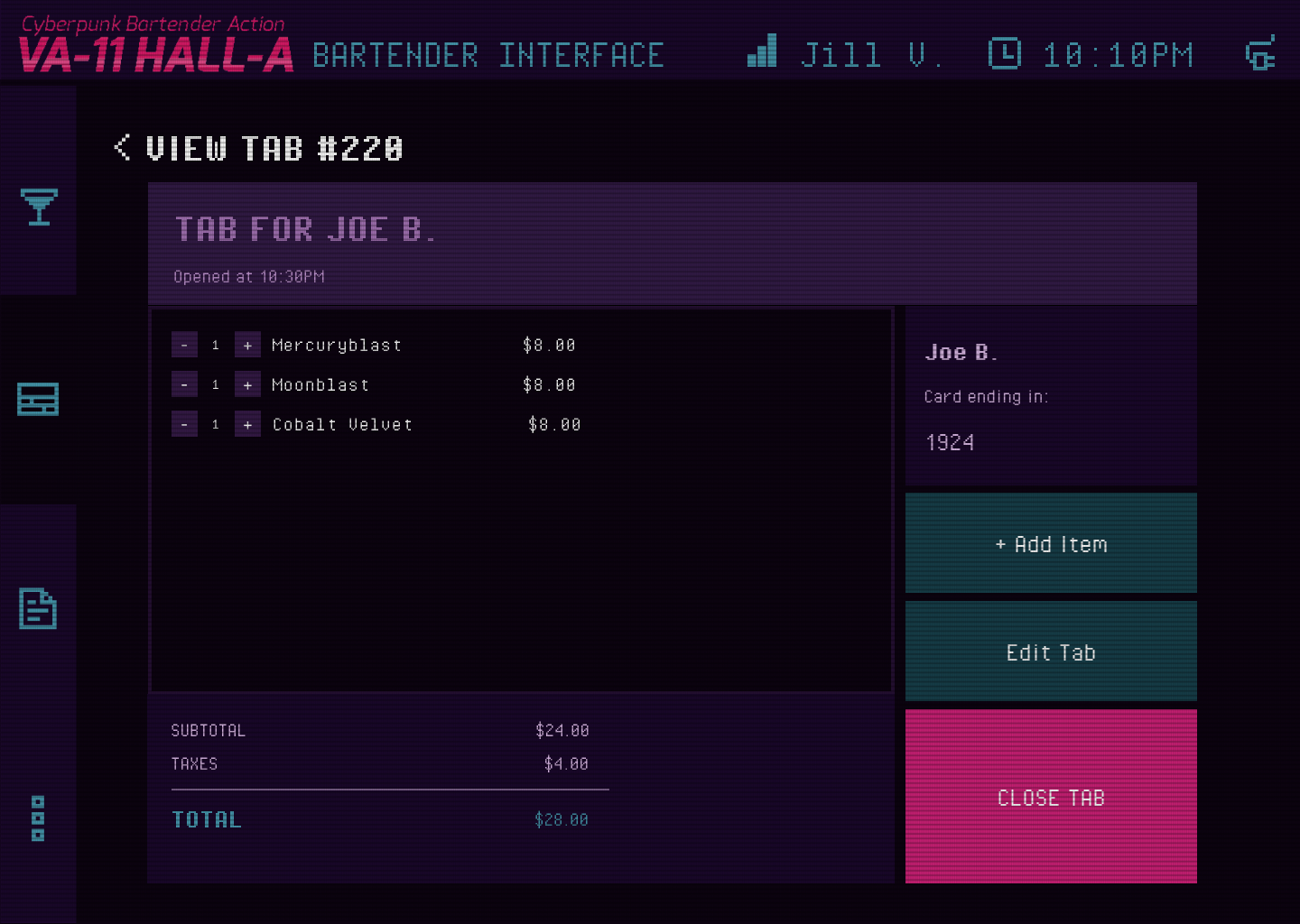Click the Moonblast quantity value 1
This screenshot has height=924, width=1300.
point(216,384)
